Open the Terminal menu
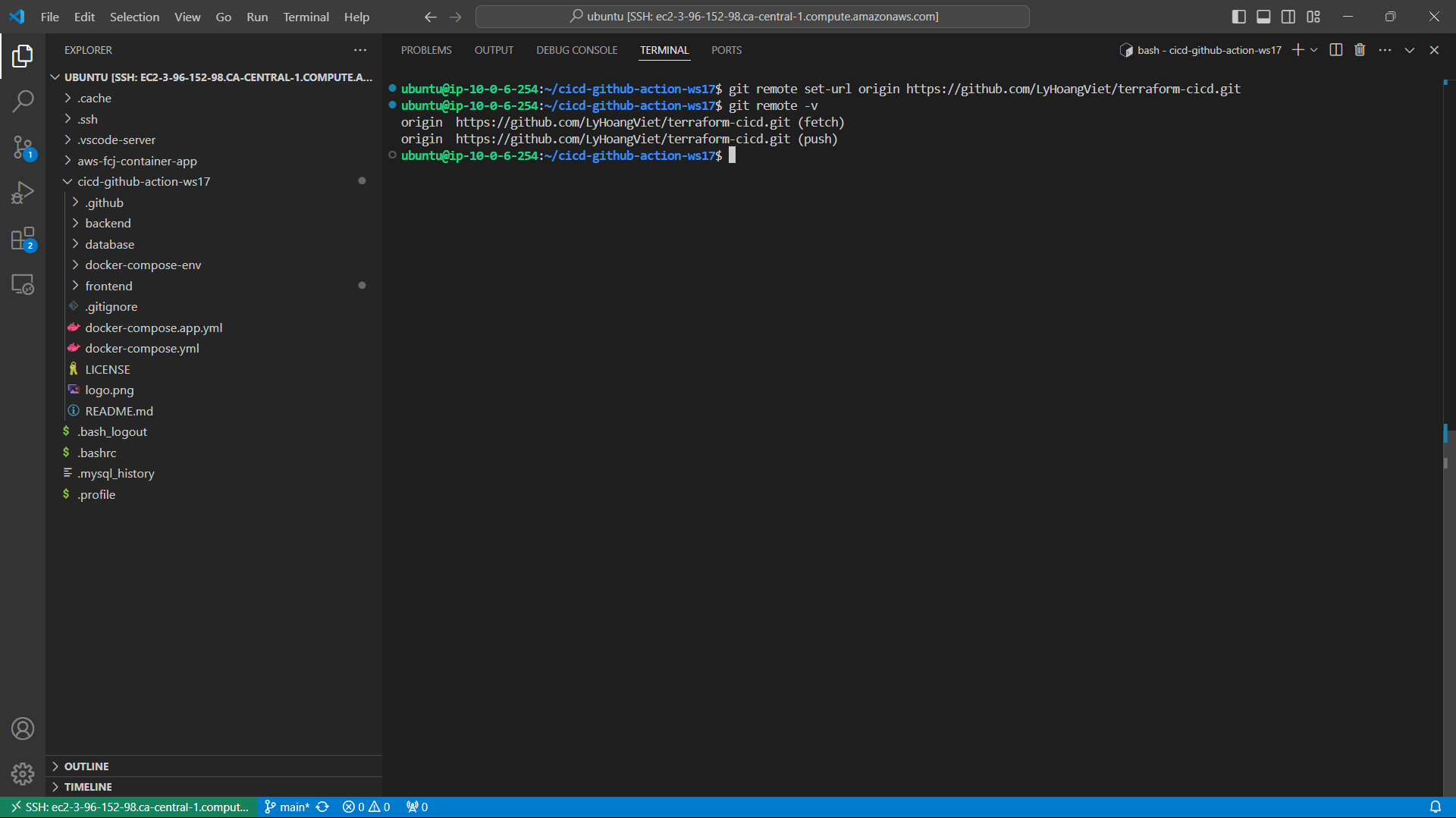1456x818 pixels. 306,17
